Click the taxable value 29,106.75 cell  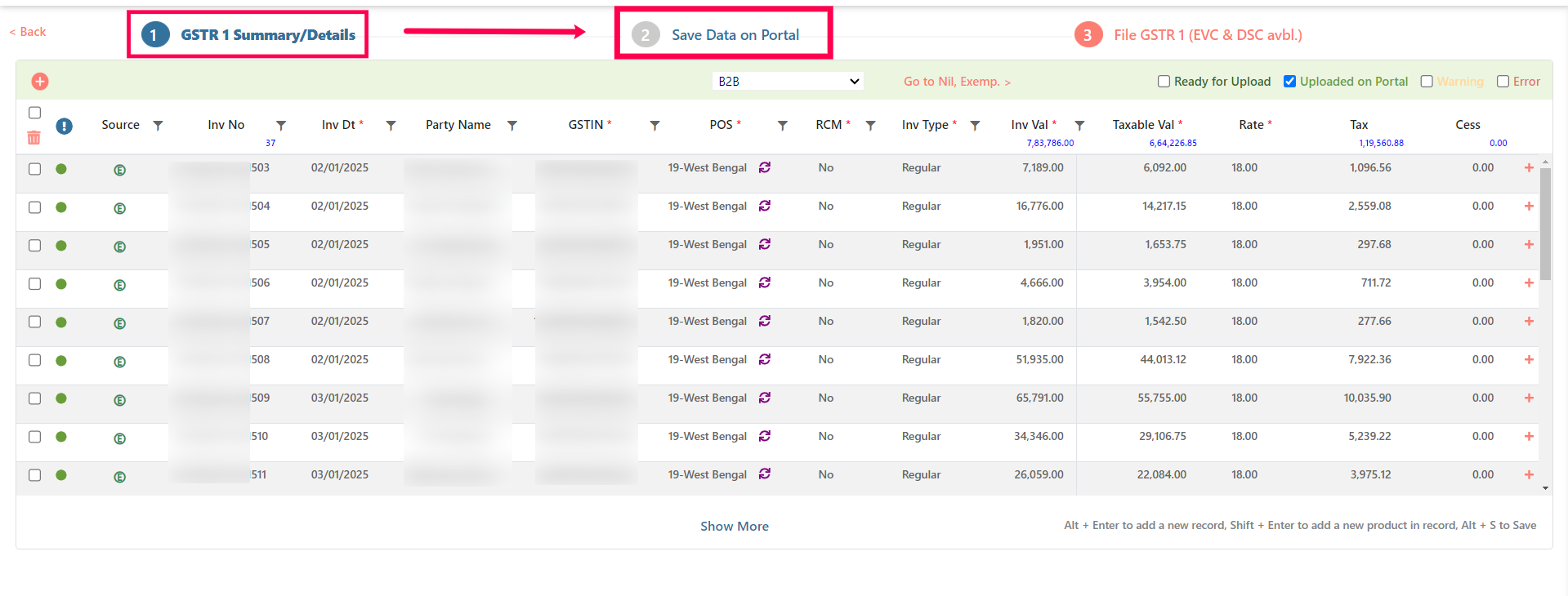click(1163, 436)
